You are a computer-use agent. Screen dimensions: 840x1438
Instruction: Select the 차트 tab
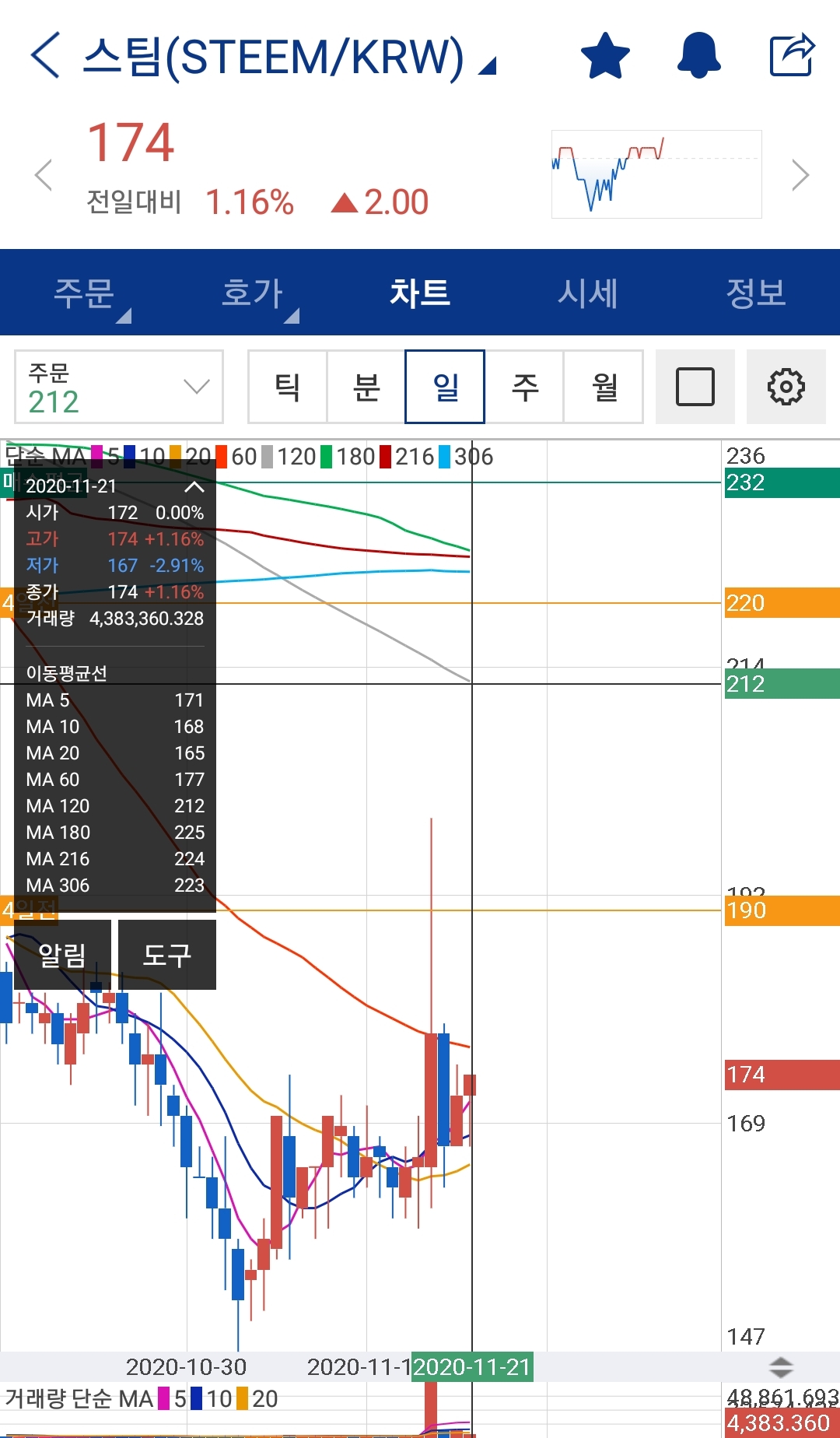[420, 293]
